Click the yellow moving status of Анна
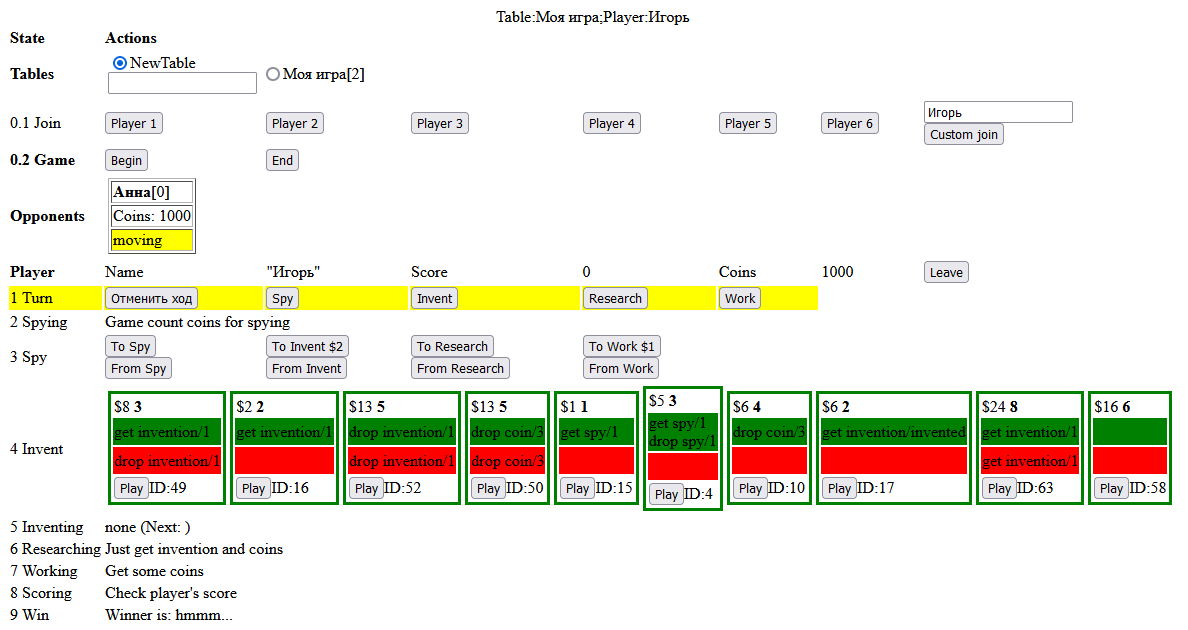 pyautogui.click(x=151, y=241)
